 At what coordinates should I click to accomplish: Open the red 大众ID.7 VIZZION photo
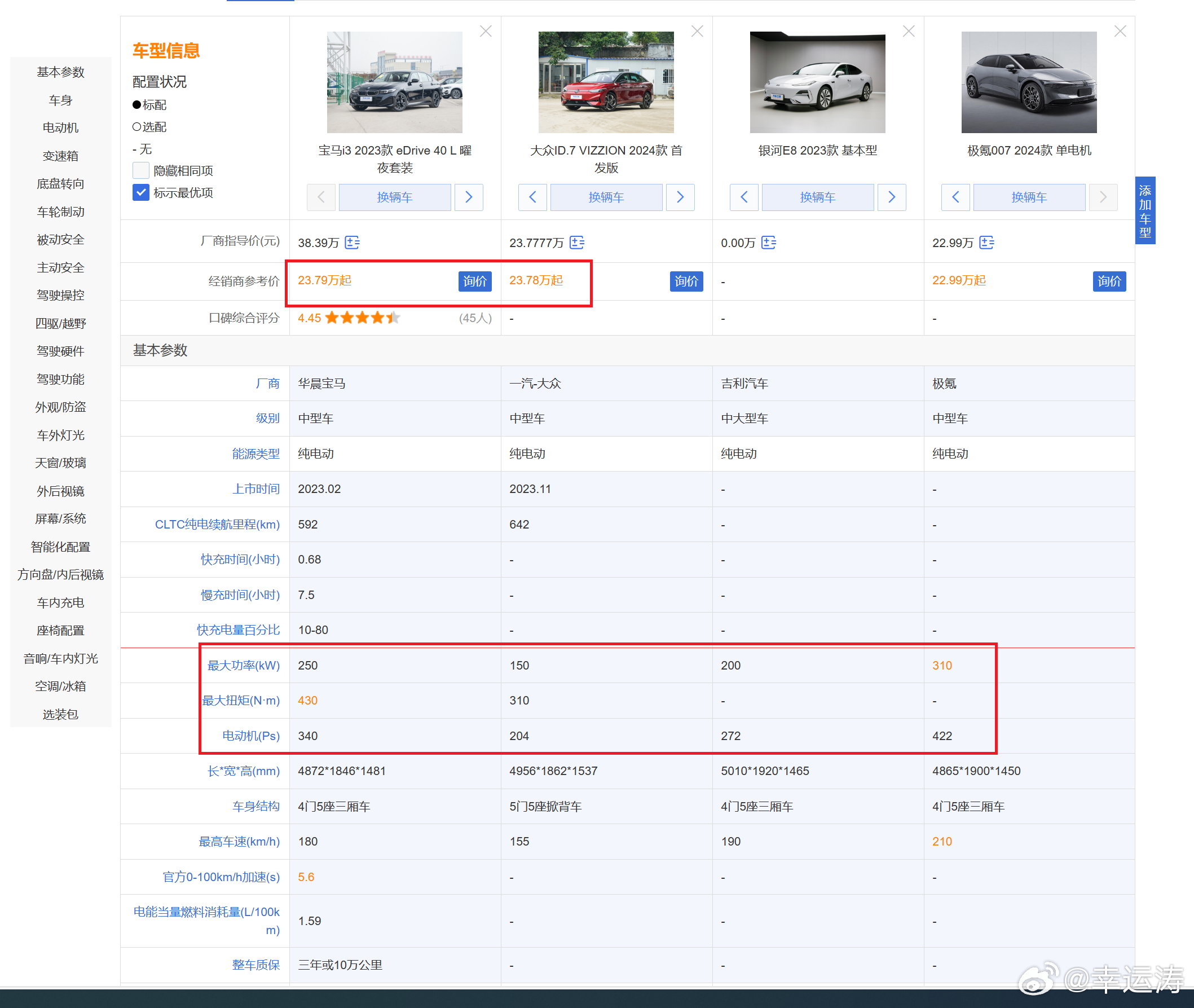click(x=606, y=82)
